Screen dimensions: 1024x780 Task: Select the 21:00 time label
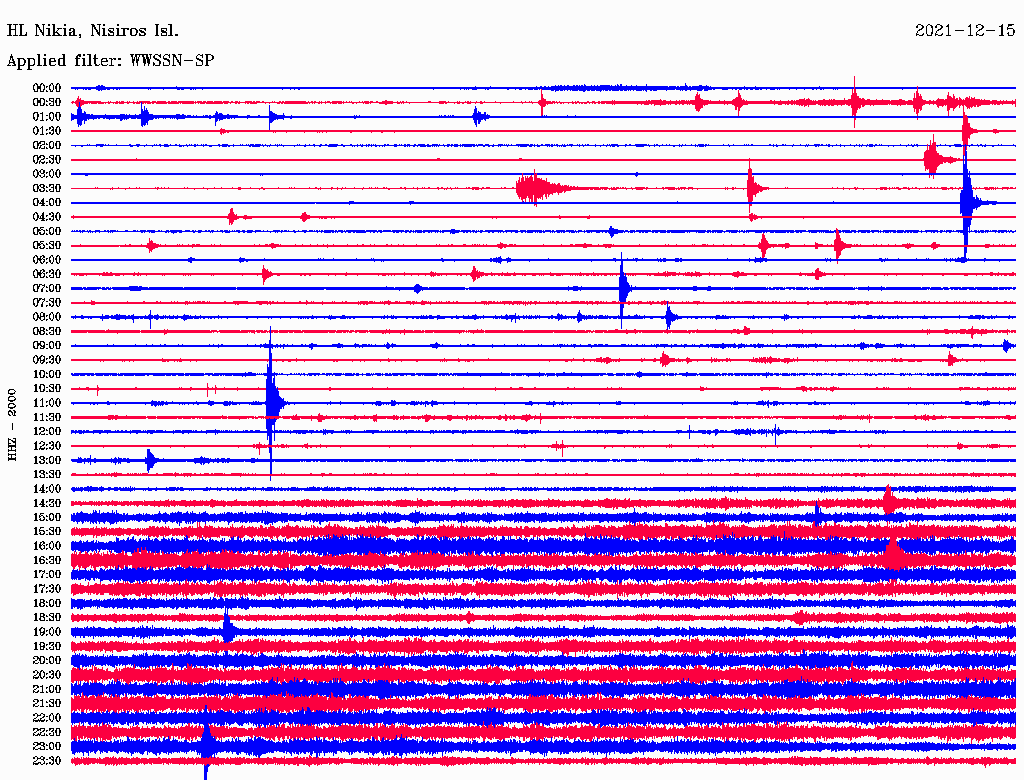click(47, 690)
